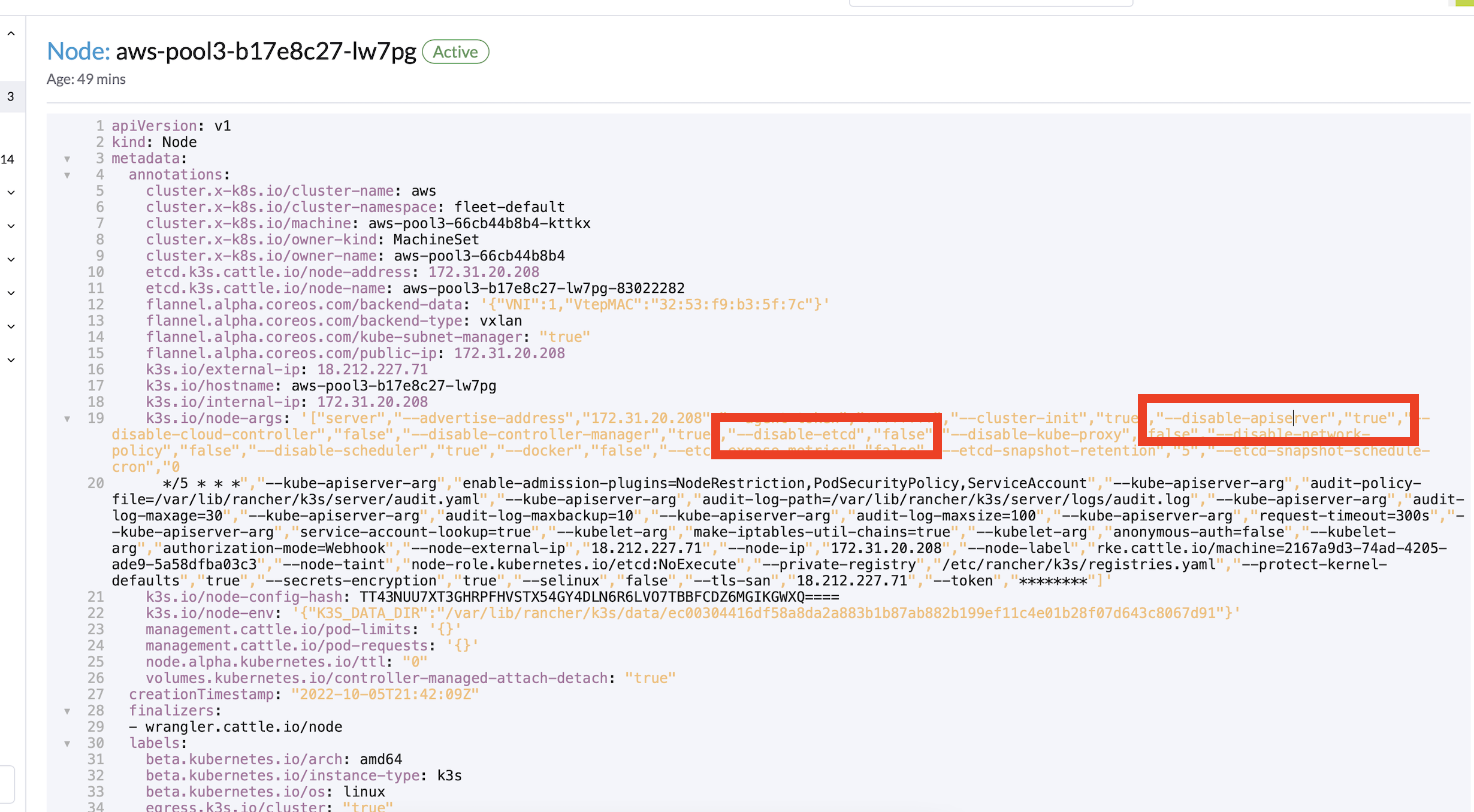Click the up chevron at the sidebar top
This screenshot has height=812, width=1474.
pos(11,33)
